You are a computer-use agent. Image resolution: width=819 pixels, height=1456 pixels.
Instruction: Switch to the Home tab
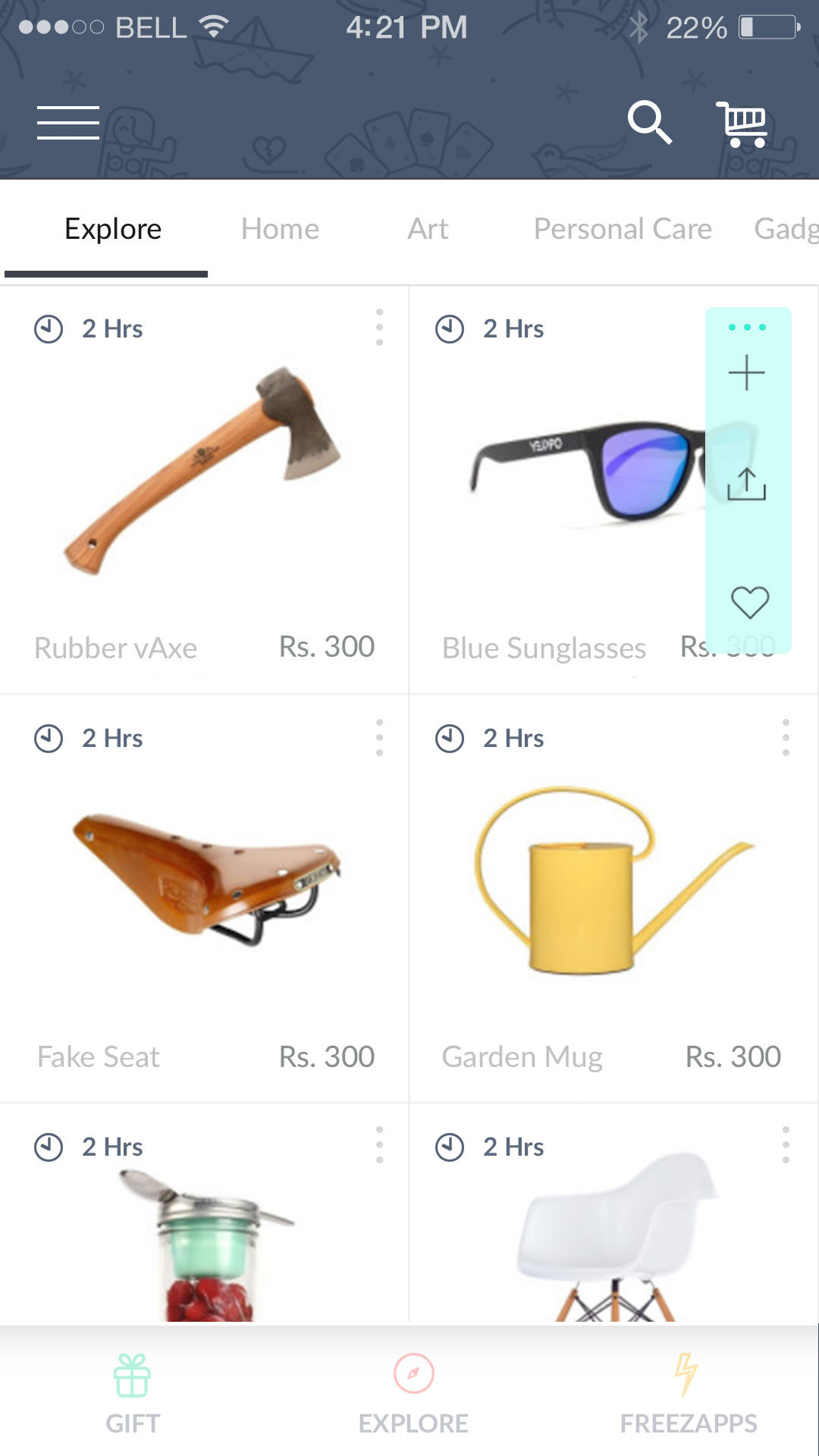pos(280,229)
